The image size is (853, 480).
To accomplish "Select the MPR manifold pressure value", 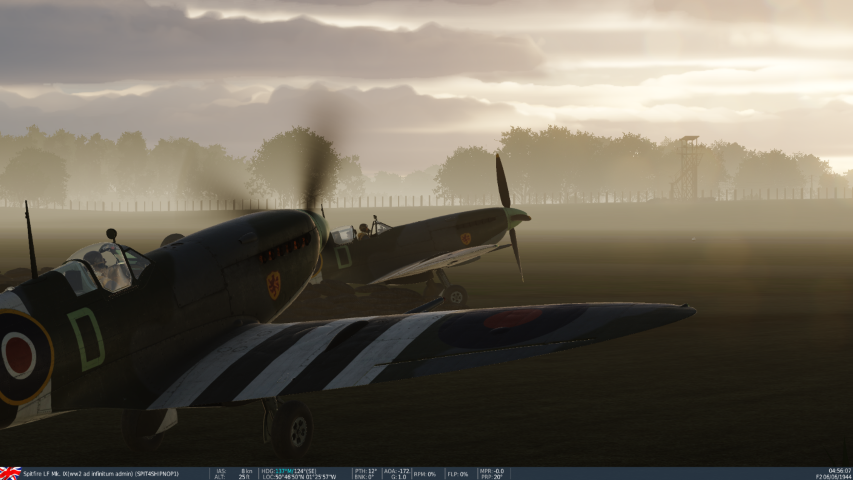I will coord(491,470).
